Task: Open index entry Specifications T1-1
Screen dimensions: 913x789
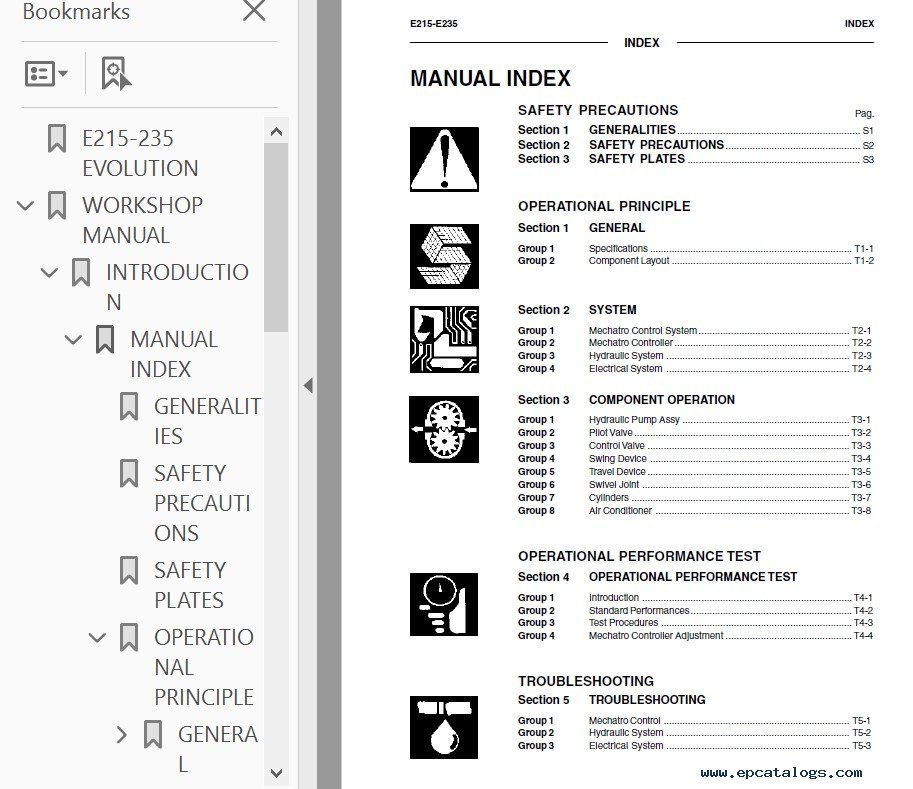Action: [696, 249]
